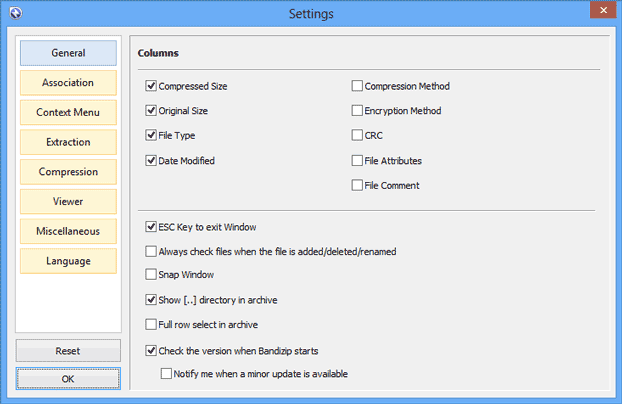Uncheck the Compressed Size column
The width and height of the screenshot is (622, 404).
151,86
